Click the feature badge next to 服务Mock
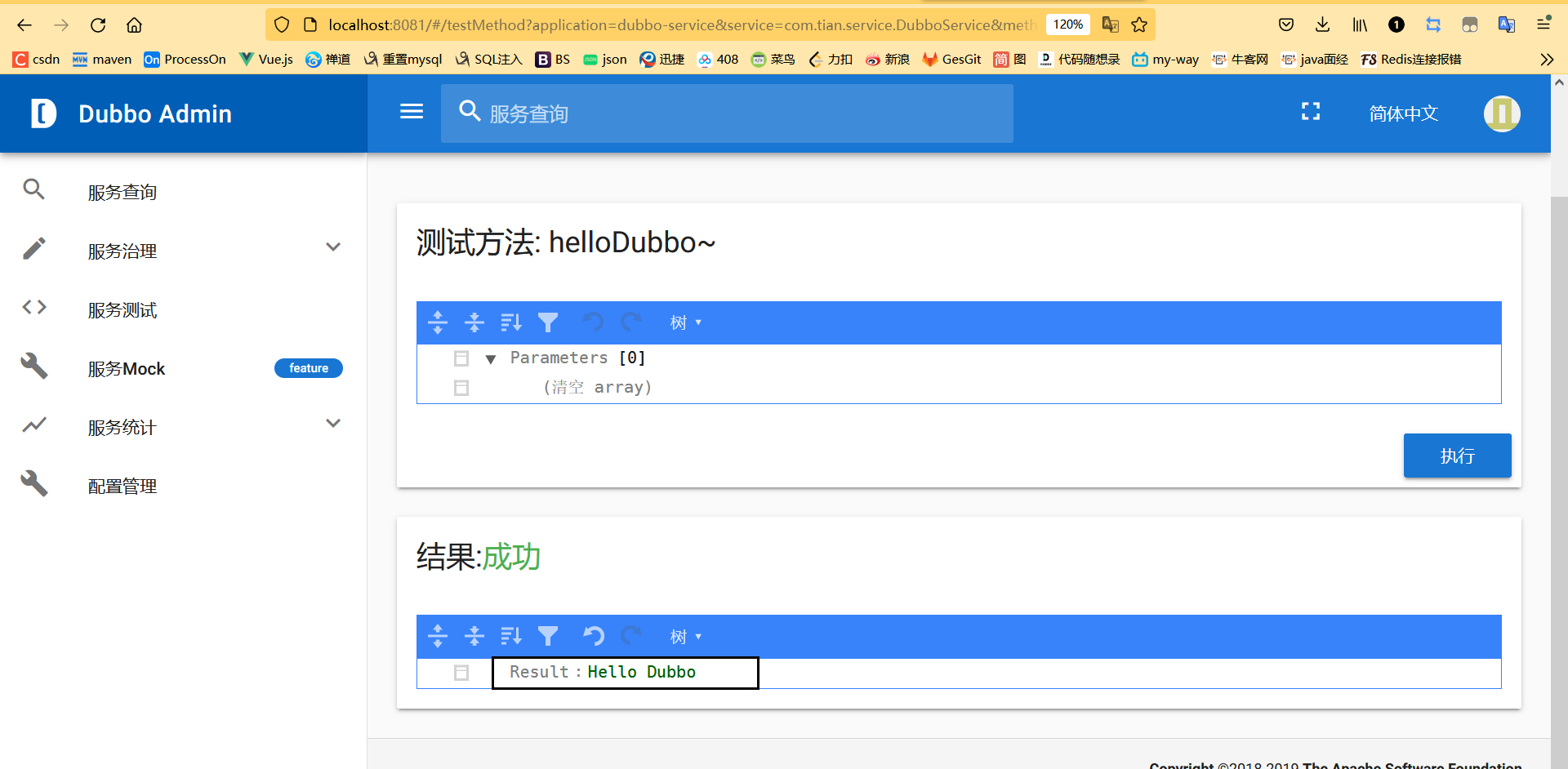The width and height of the screenshot is (1568, 769). [309, 368]
